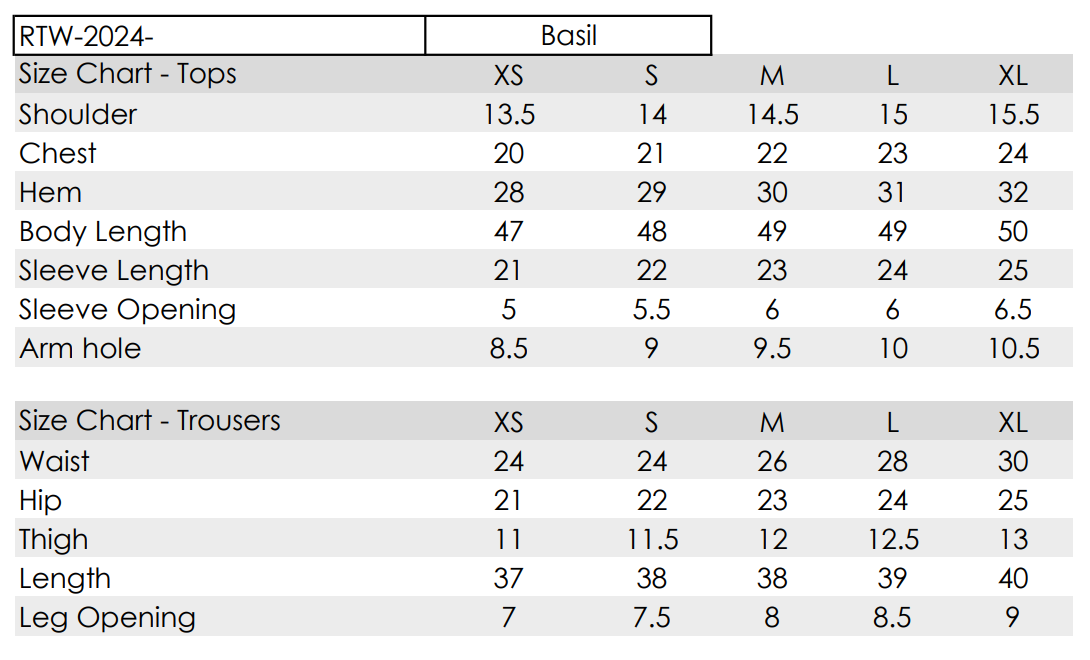Click the Hem value 32 for XL
This screenshot has width=1090, height=660.
point(1013,192)
